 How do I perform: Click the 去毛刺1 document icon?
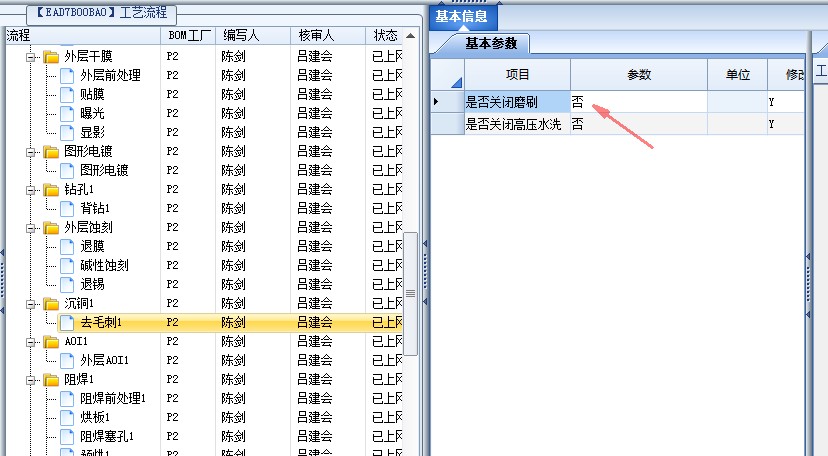(x=67, y=322)
